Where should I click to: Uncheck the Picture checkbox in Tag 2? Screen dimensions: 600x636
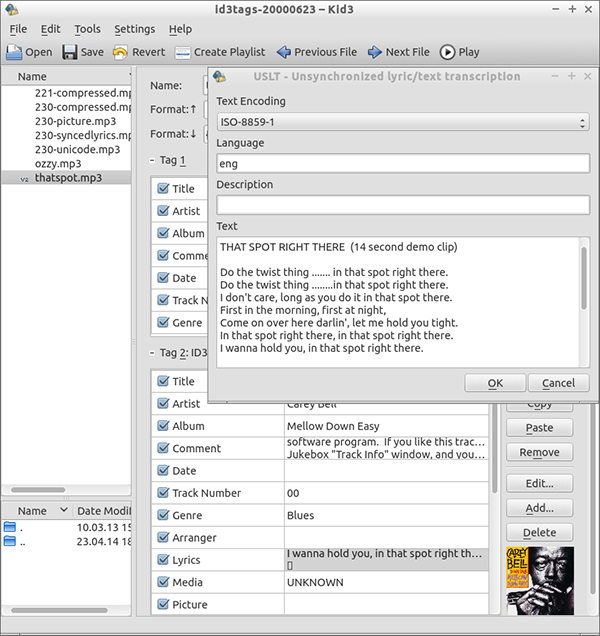pos(163,604)
